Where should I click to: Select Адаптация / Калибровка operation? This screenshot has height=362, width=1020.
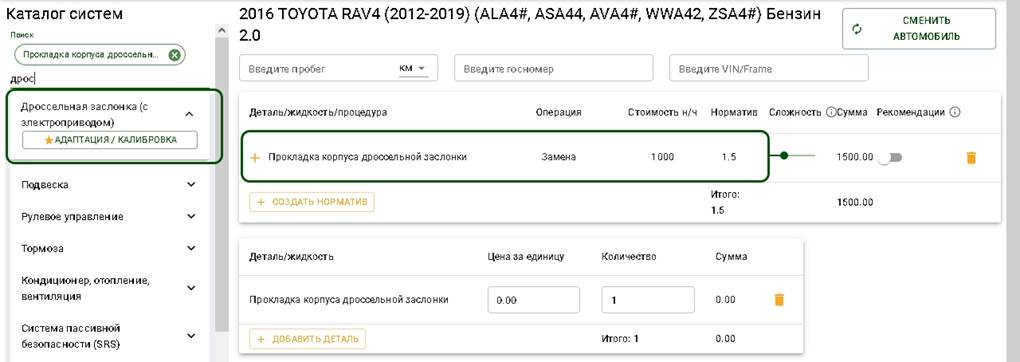tap(110, 141)
